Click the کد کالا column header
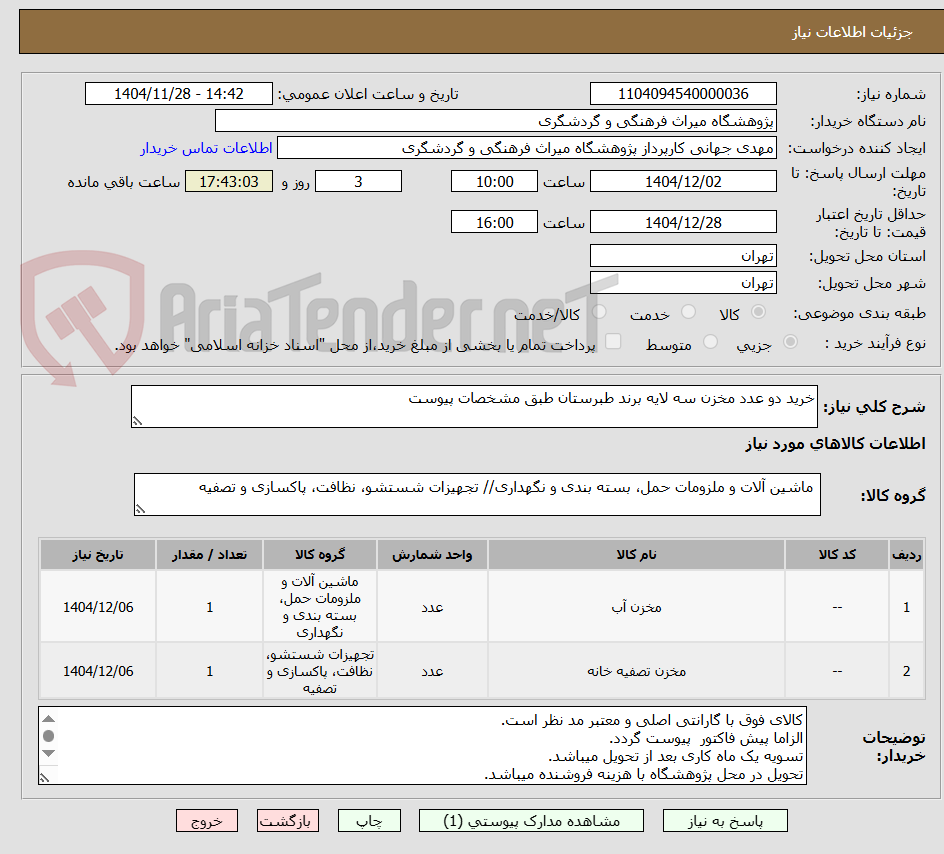Screen dimensions: 944x854 coord(837,554)
